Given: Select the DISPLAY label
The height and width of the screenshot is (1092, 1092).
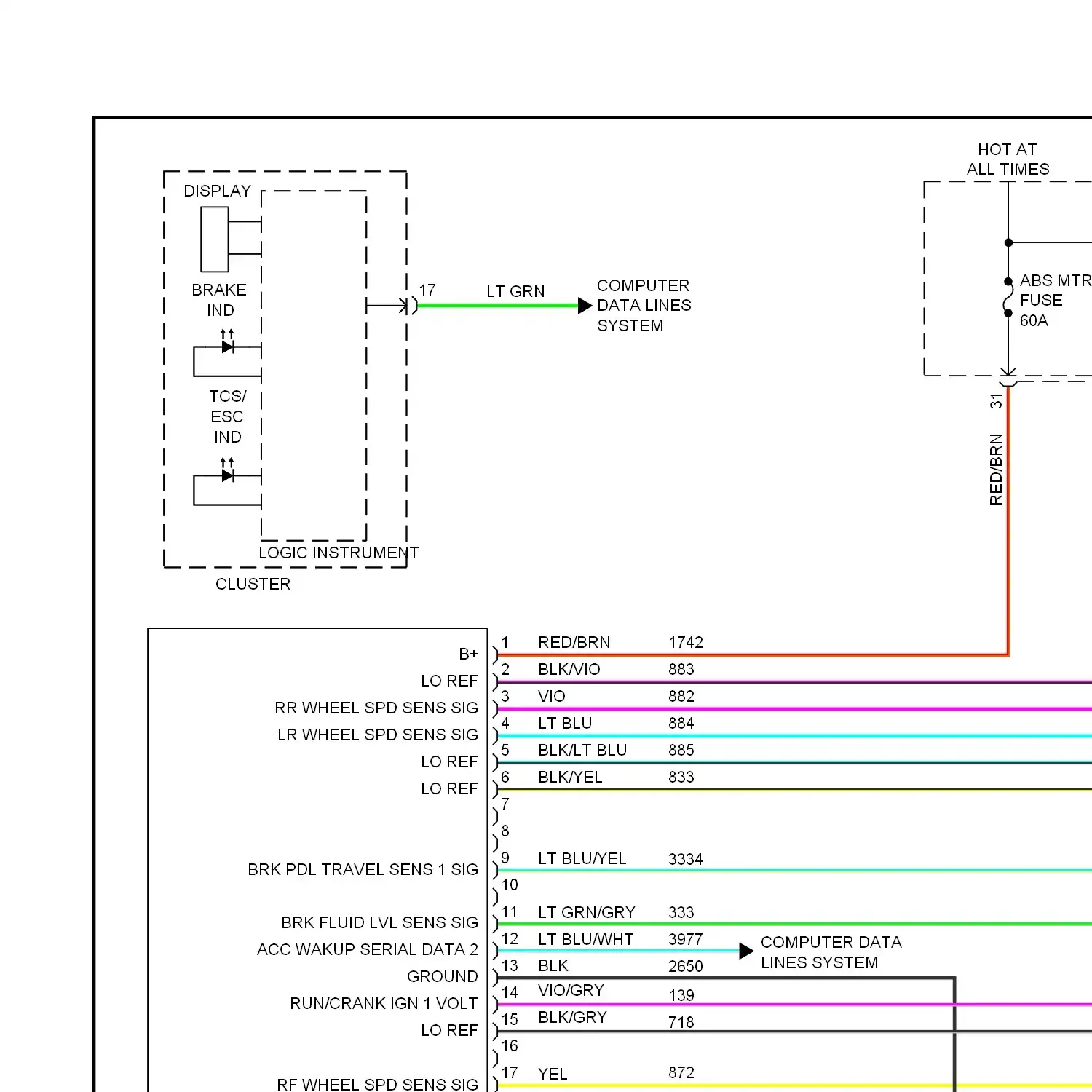Looking at the screenshot, I should click(x=217, y=191).
